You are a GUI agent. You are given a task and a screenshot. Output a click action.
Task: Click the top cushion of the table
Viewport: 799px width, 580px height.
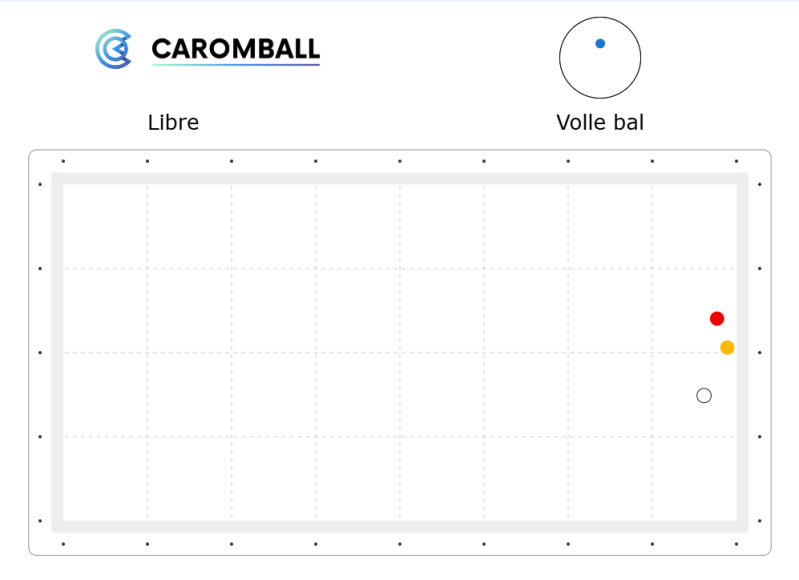(400, 178)
